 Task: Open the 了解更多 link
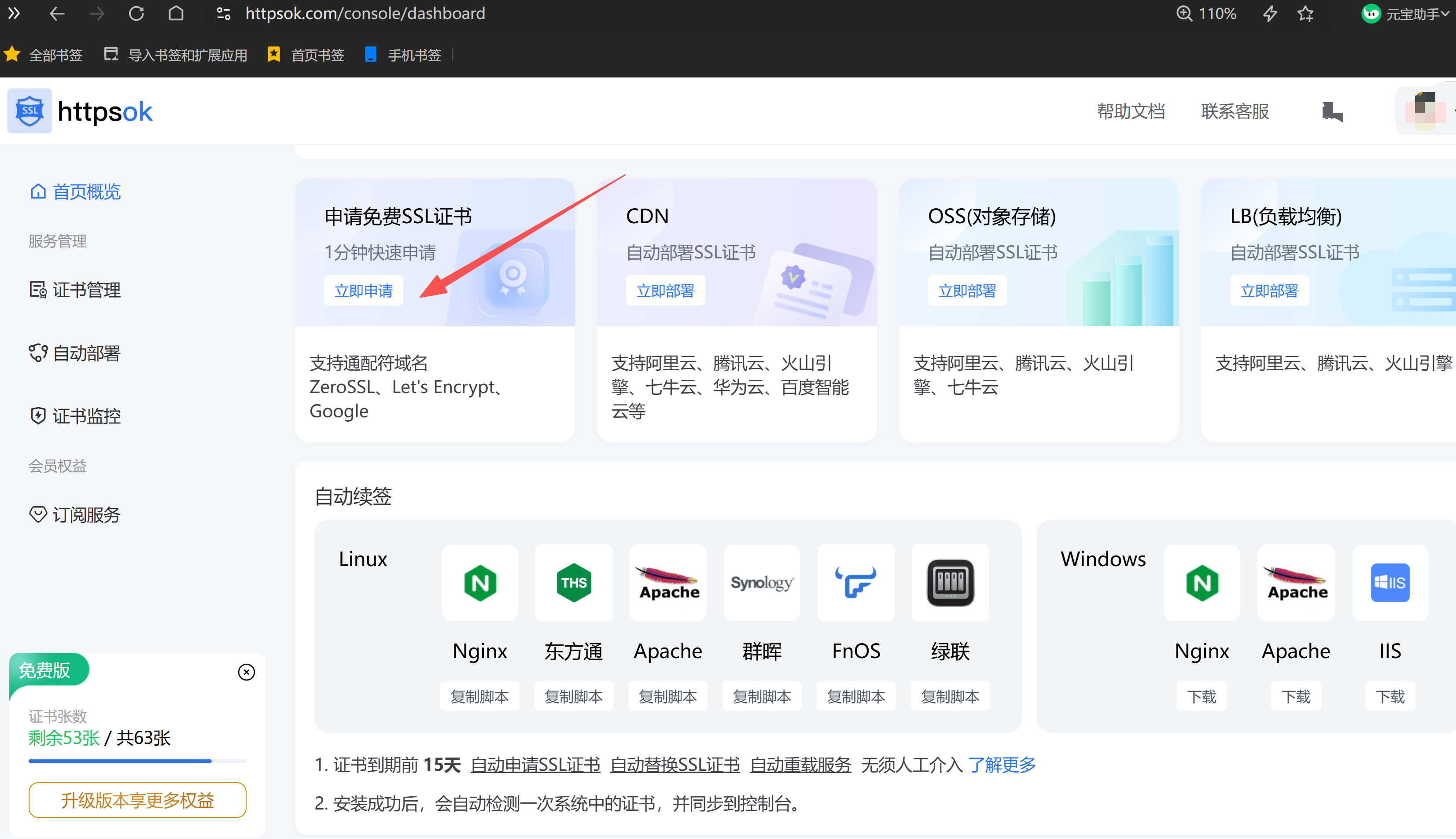click(x=1002, y=765)
